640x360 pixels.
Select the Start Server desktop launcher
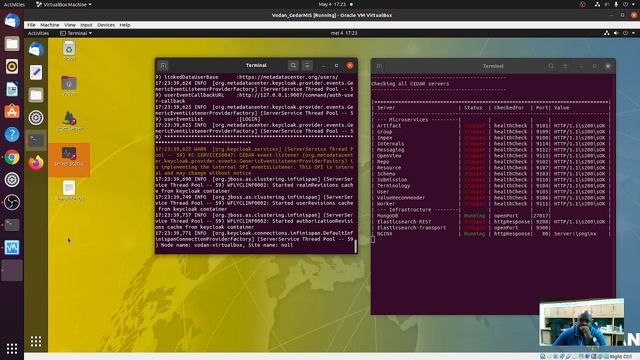click(x=69, y=121)
